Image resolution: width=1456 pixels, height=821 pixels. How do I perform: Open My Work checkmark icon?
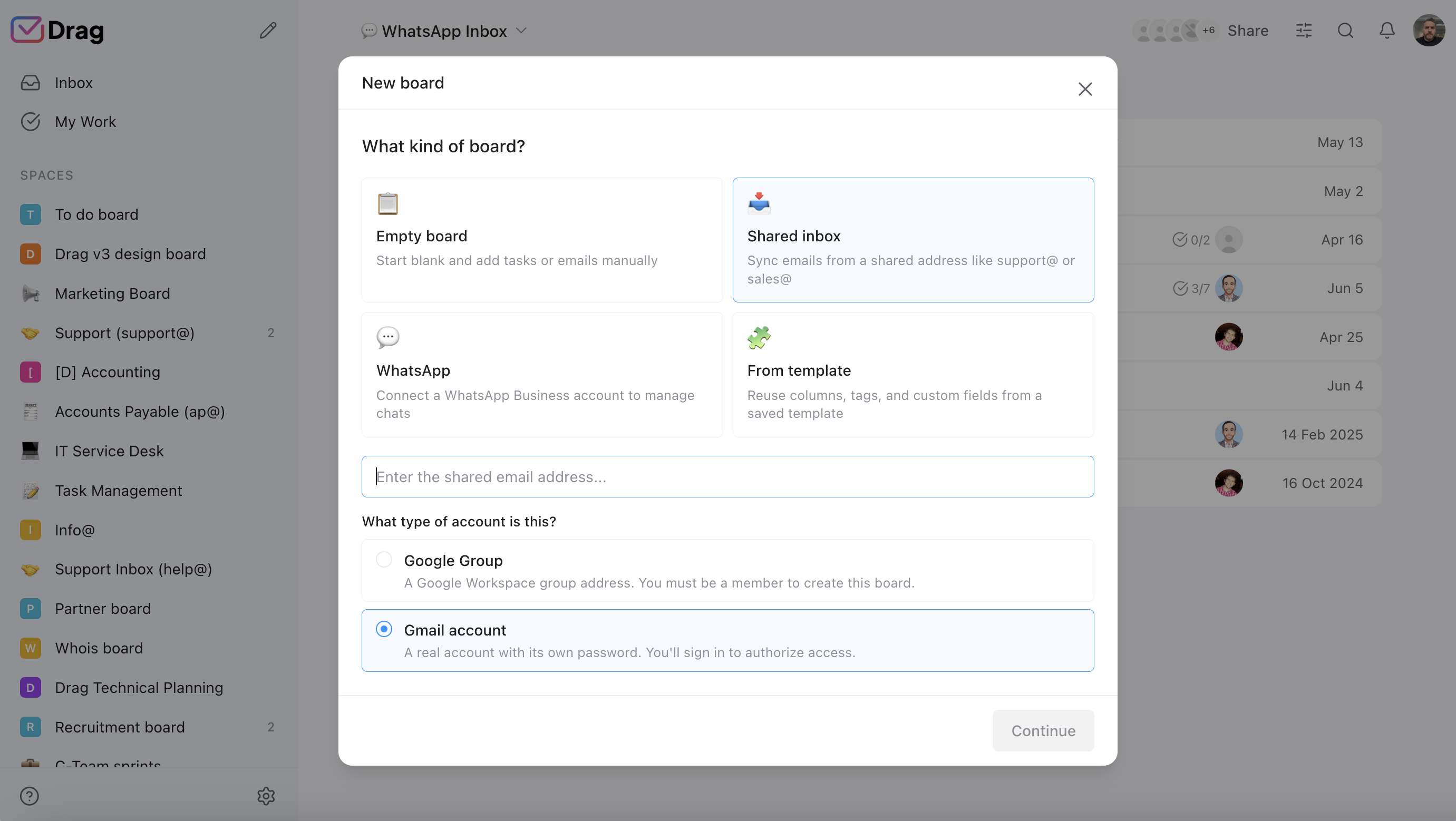coord(31,122)
